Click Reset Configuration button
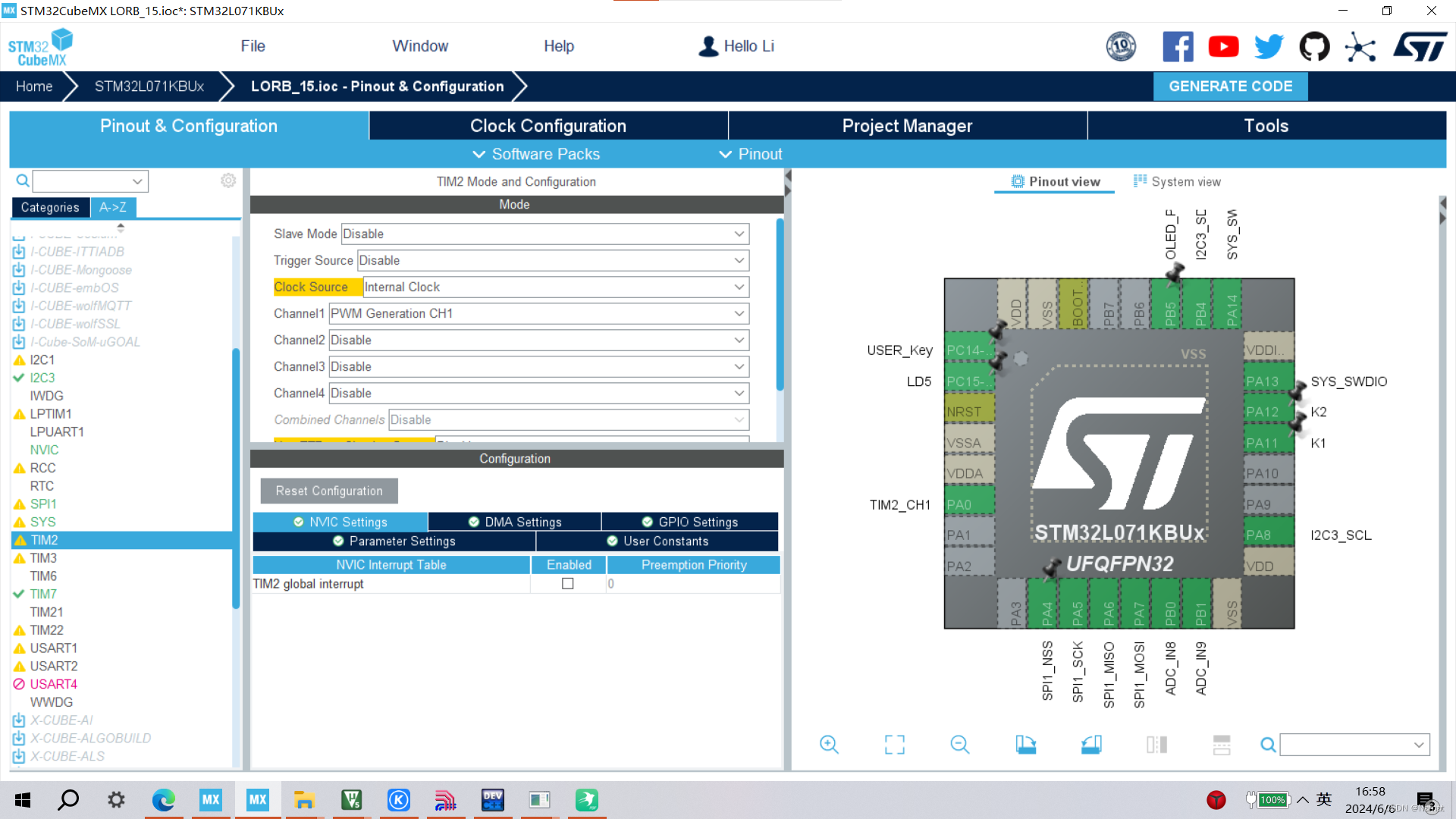1456x819 pixels. (x=328, y=491)
